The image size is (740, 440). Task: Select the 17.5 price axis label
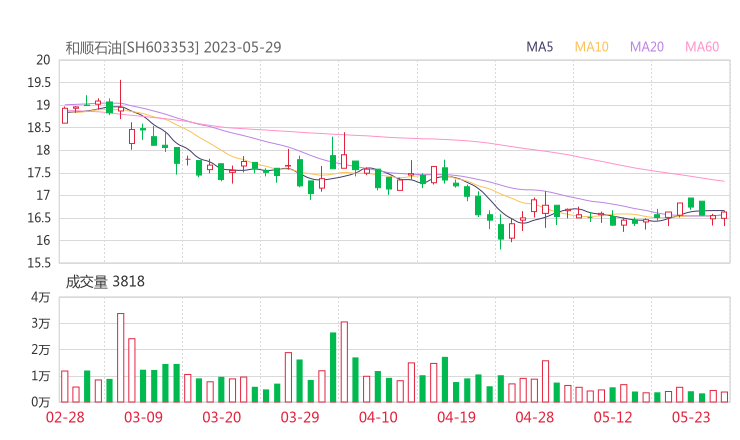click(39, 173)
